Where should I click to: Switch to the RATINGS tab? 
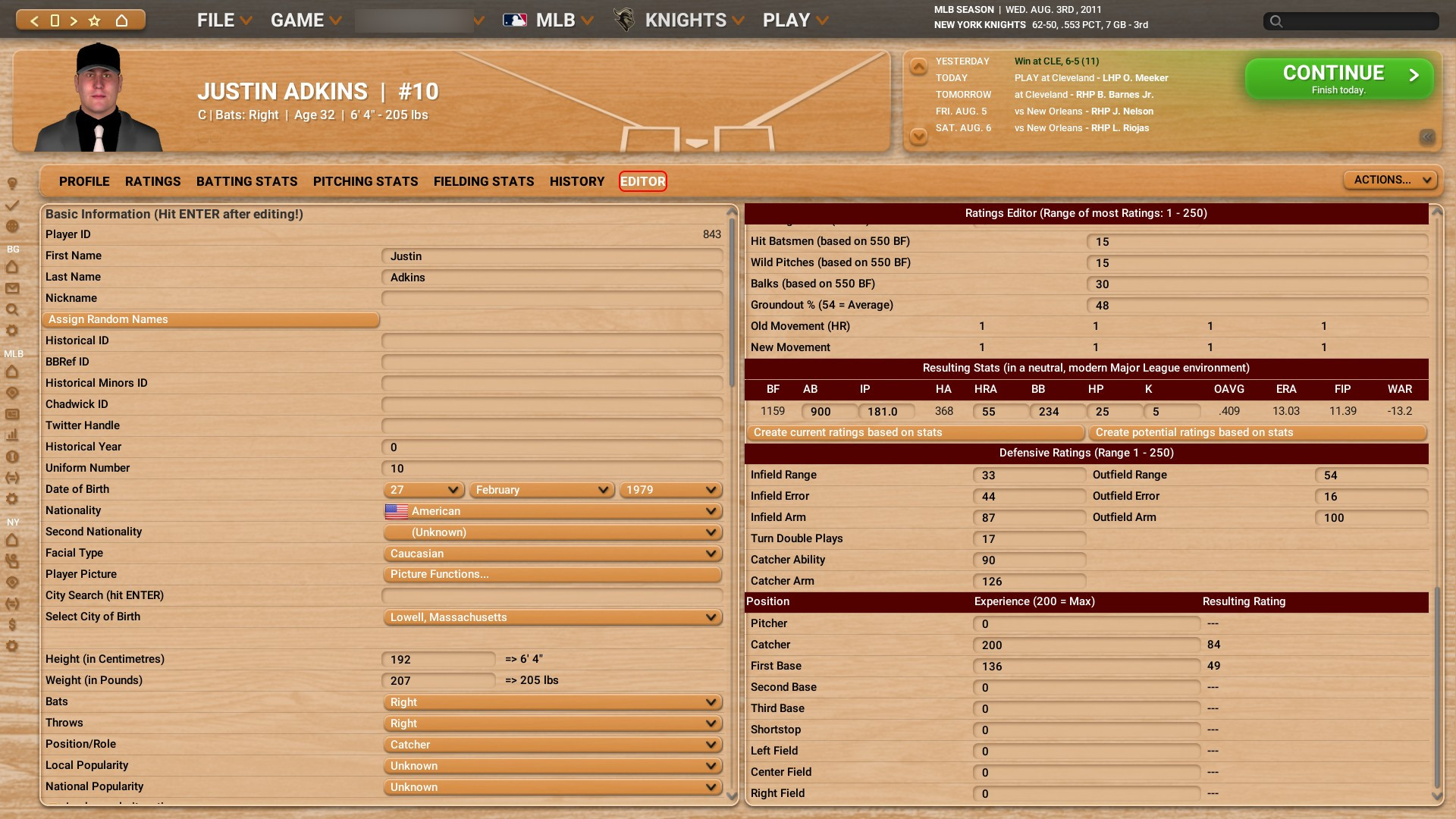[x=152, y=181]
